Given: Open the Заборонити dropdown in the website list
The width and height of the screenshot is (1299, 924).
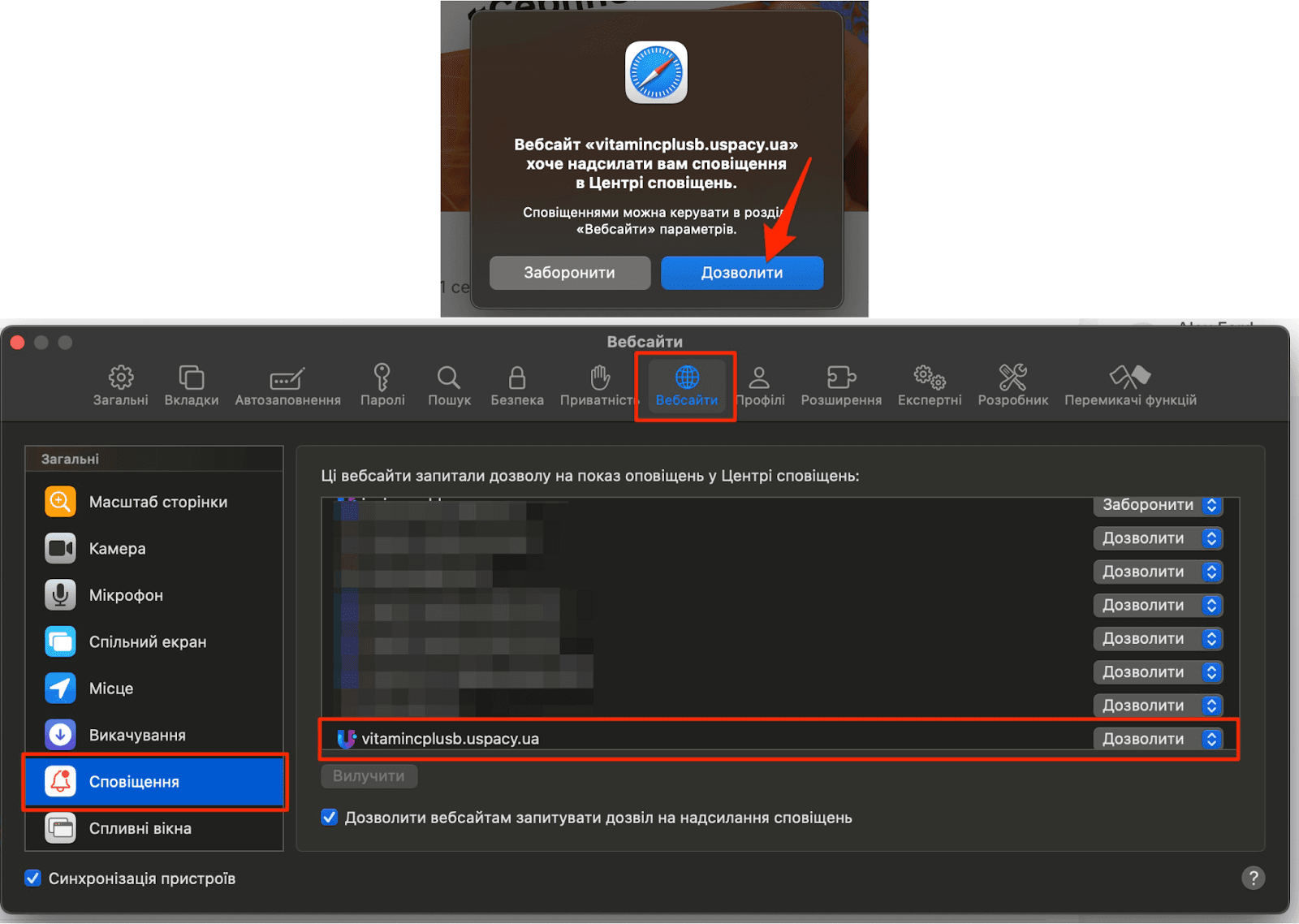Looking at the screenshot, I should click(x=1158, y=505).
